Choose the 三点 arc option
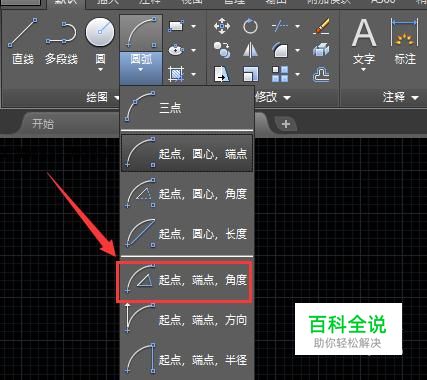 click(187, 108)
